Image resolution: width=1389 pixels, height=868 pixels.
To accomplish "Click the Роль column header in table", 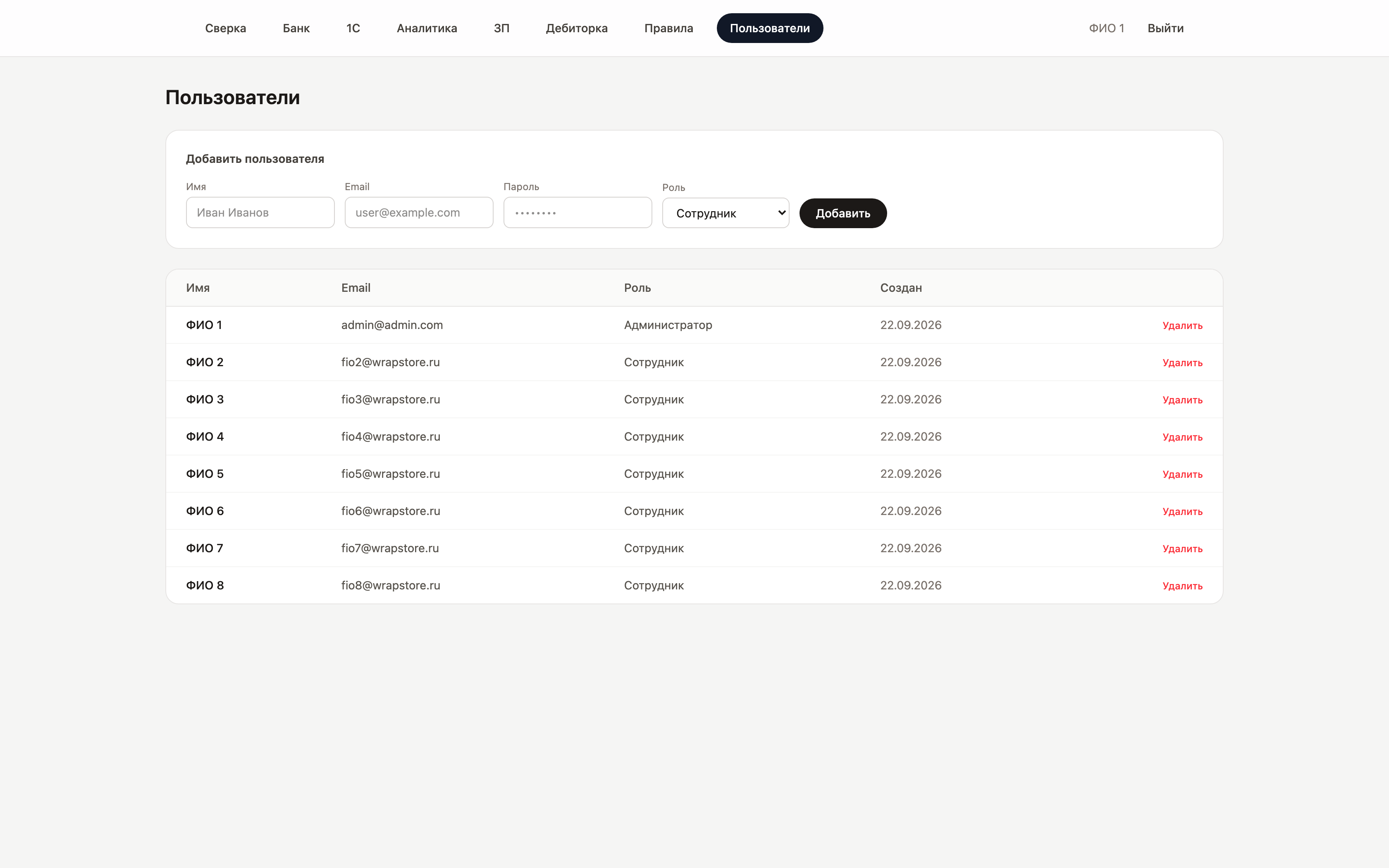I will [x=637, y=288].
